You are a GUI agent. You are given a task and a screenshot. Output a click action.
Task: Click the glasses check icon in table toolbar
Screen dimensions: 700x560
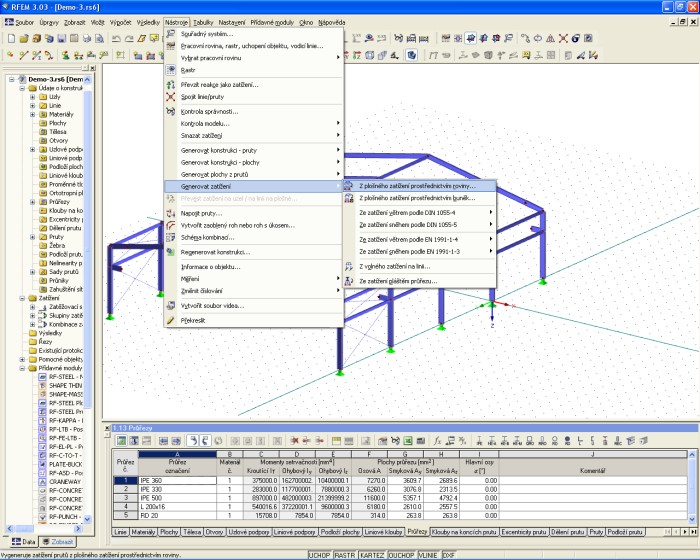pos(395,441)
